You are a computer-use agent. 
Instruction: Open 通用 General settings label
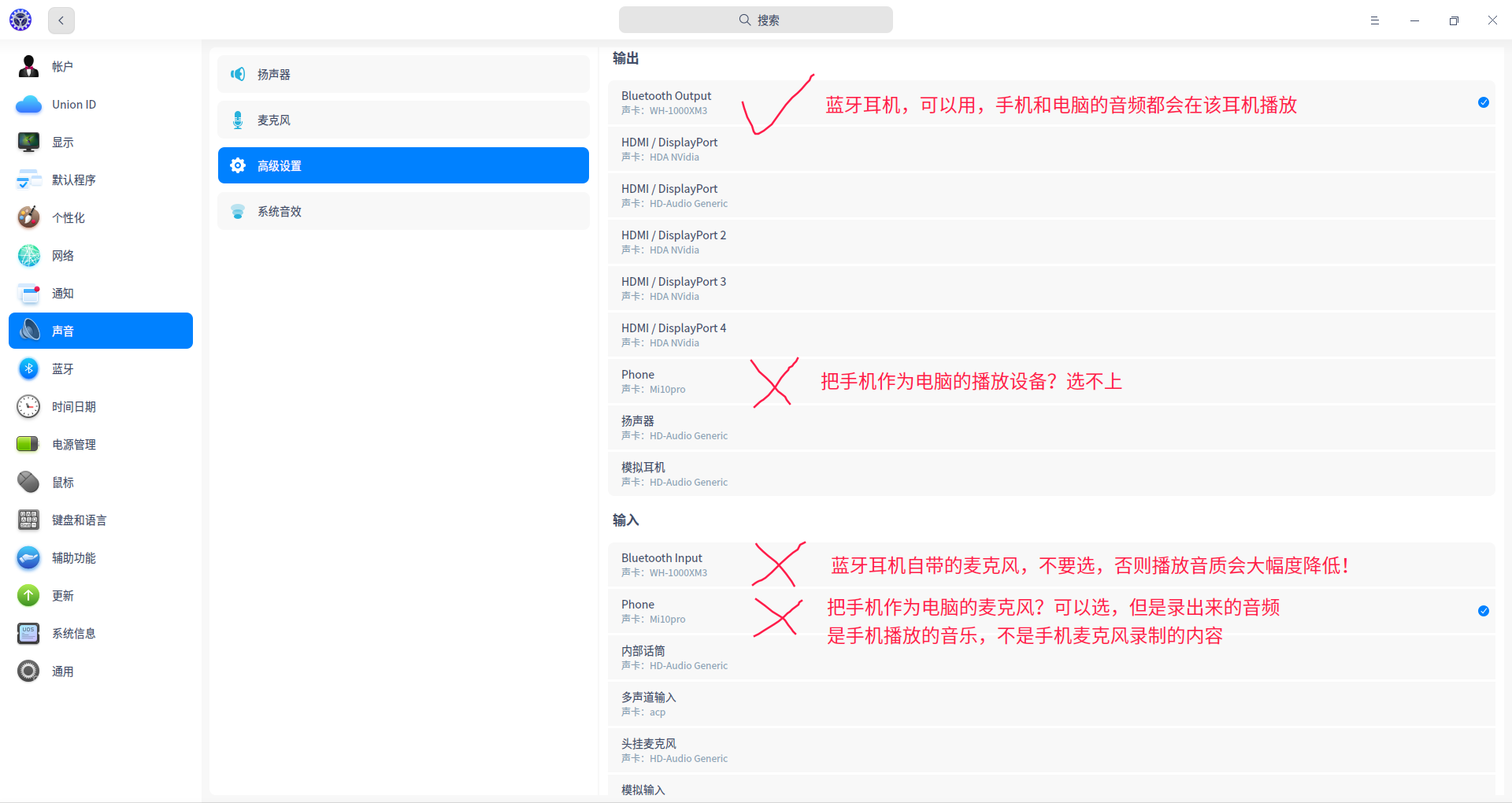click(63, 672)
